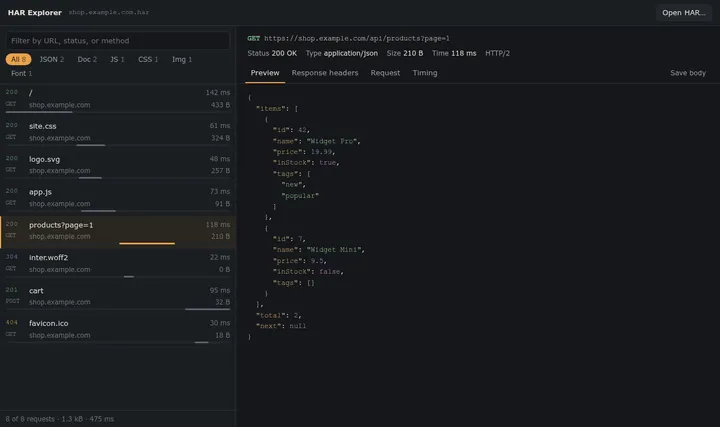Filter requests by Font type

(x=22, y=73)
